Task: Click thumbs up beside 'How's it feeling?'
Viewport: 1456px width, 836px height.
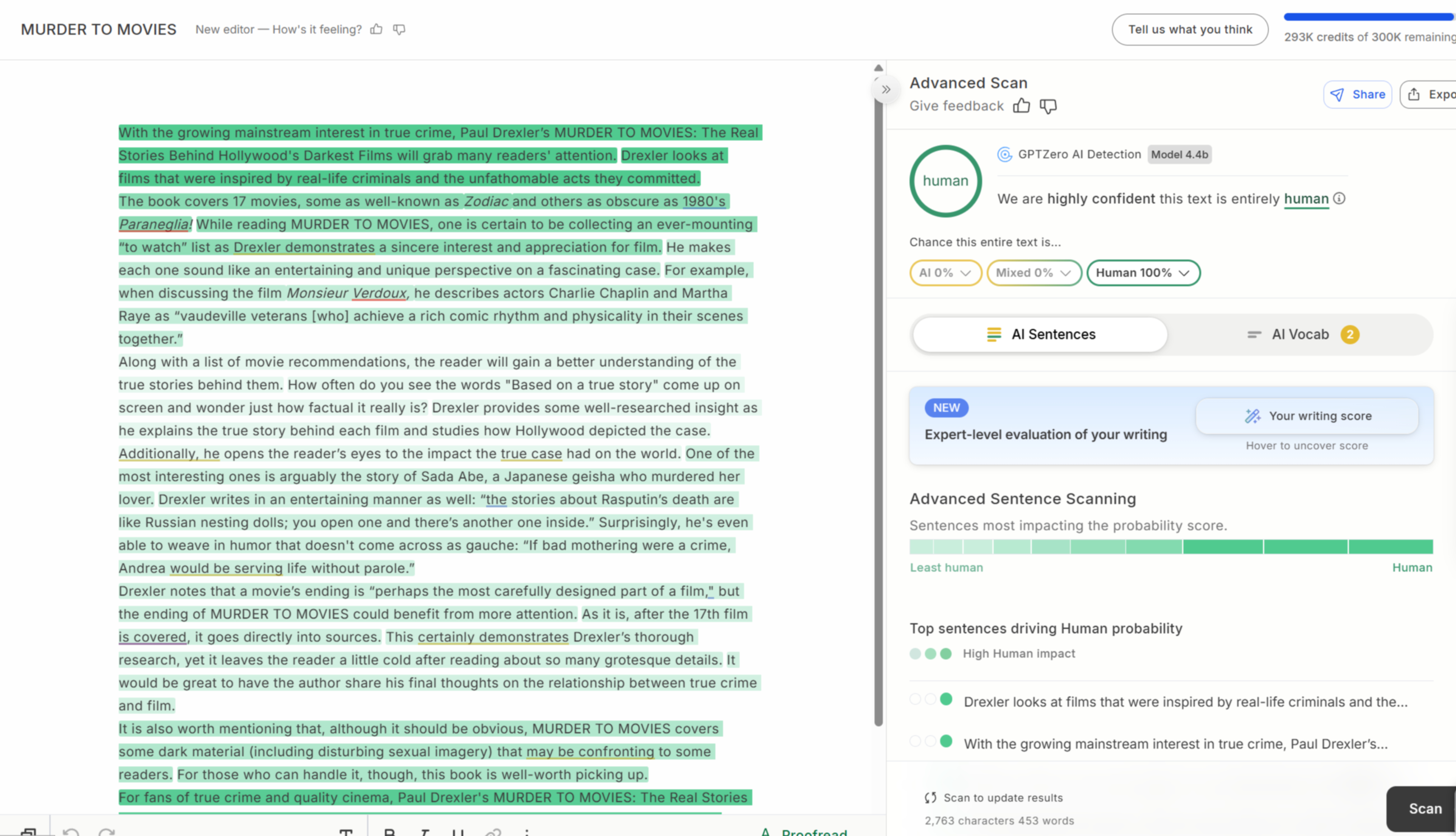Action: coord(377,29)
